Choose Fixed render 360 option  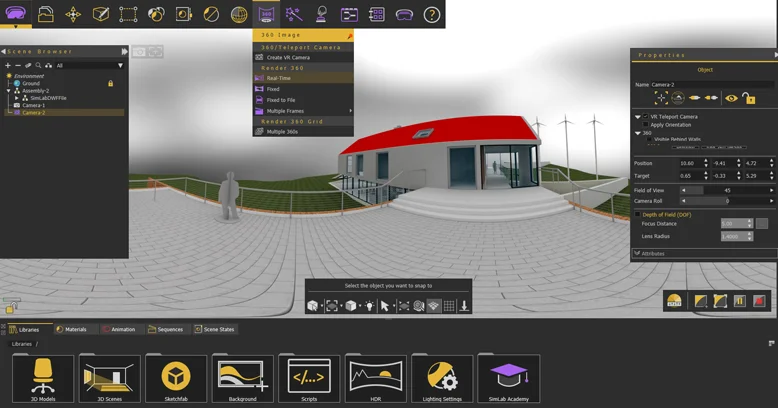point(303,89)
